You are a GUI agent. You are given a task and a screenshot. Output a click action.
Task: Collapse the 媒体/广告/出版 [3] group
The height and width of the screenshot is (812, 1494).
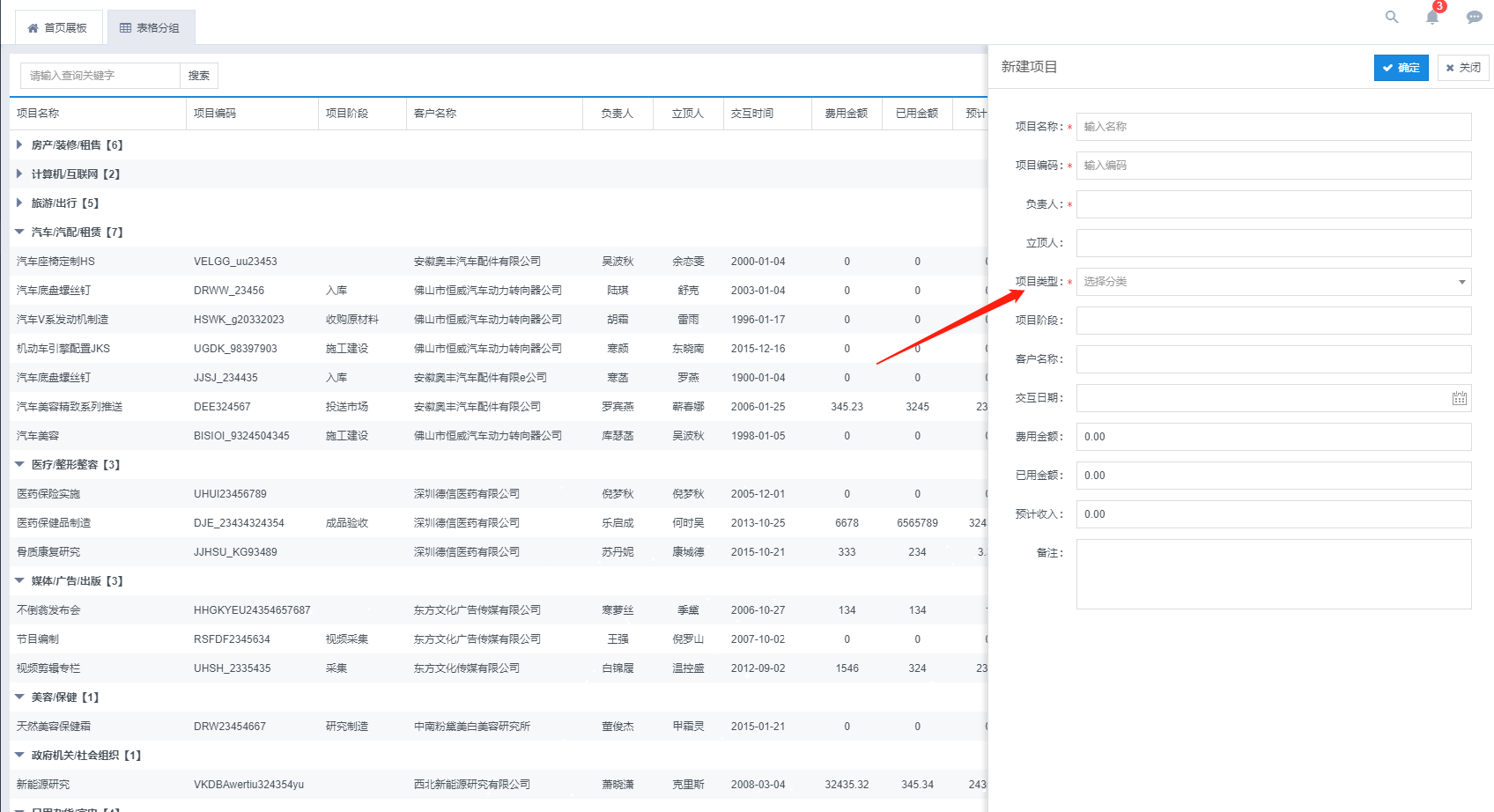click(x=19, y=580)
